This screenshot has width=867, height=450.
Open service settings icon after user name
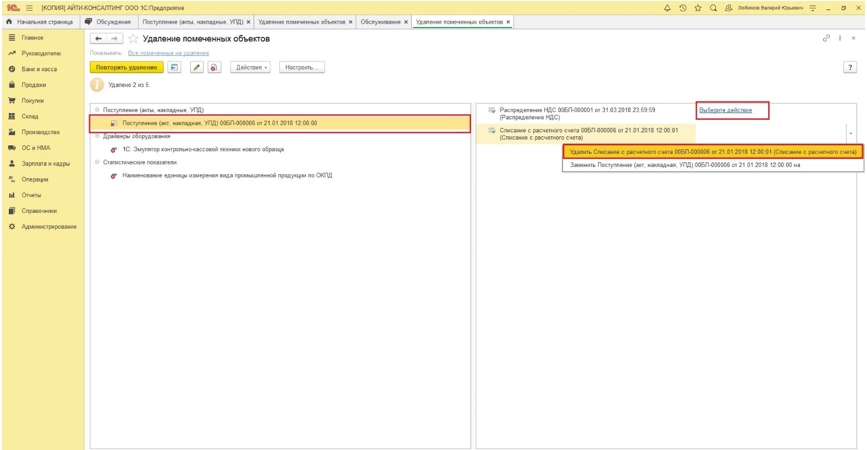[813, 8]
